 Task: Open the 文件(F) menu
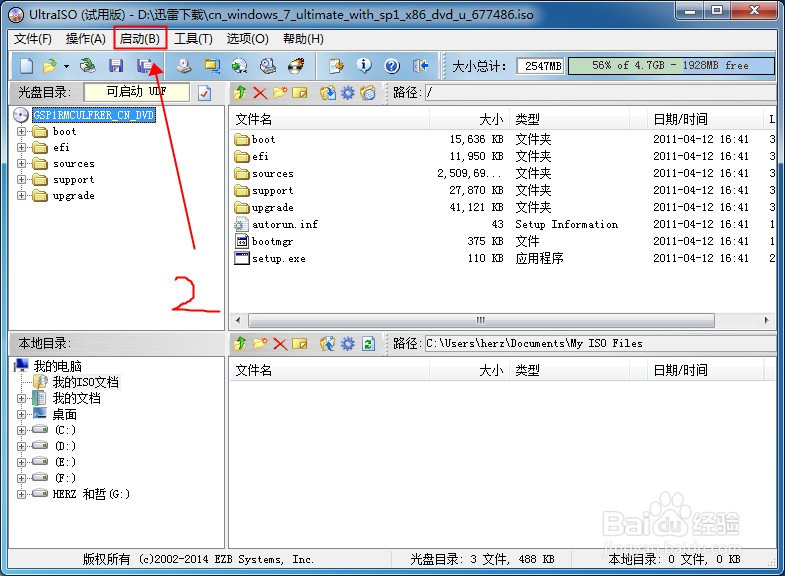point(33,39)
